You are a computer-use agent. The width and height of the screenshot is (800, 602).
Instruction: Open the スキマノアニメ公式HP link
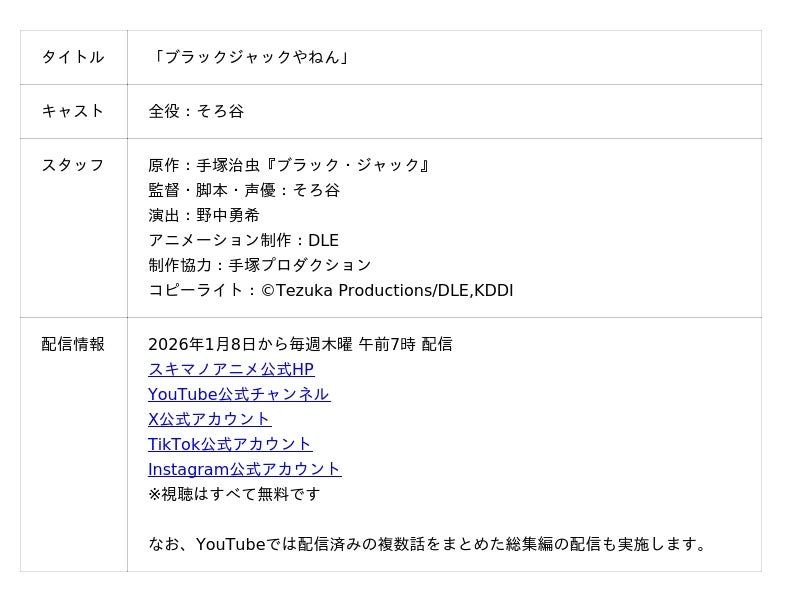click(231, 369)
